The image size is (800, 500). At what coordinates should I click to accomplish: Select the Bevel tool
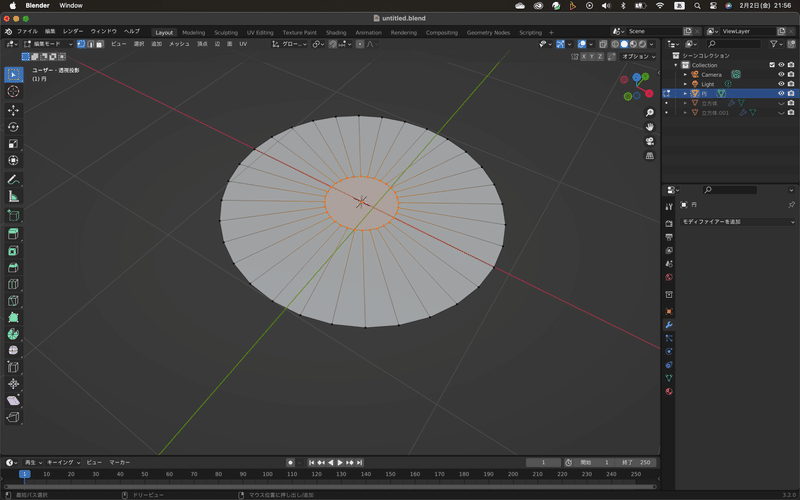[x=14, y=267]
